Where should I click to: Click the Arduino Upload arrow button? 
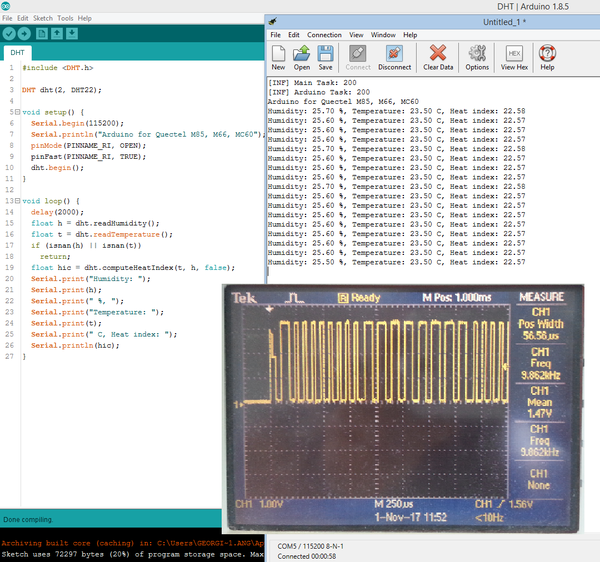tap(24, 34)
